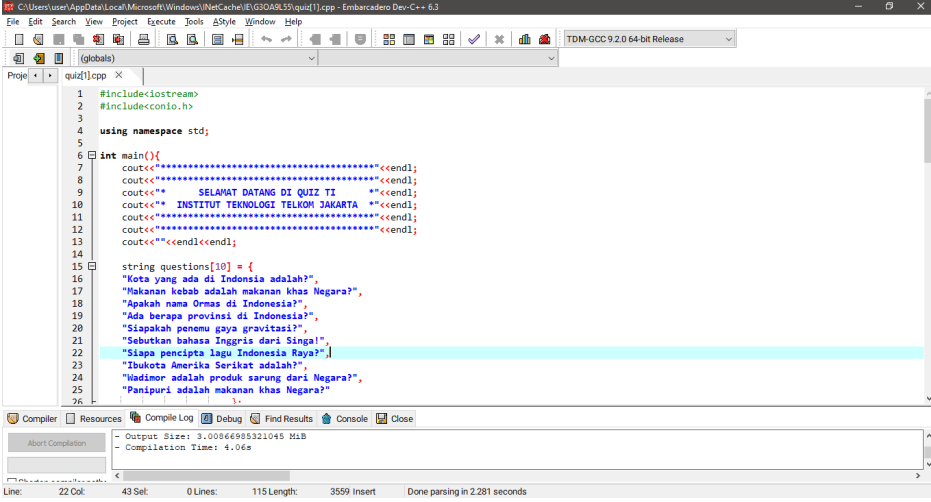Open the File menu
Screen dimensions: 931x502
pyautogui.click(x=12, y=21)
